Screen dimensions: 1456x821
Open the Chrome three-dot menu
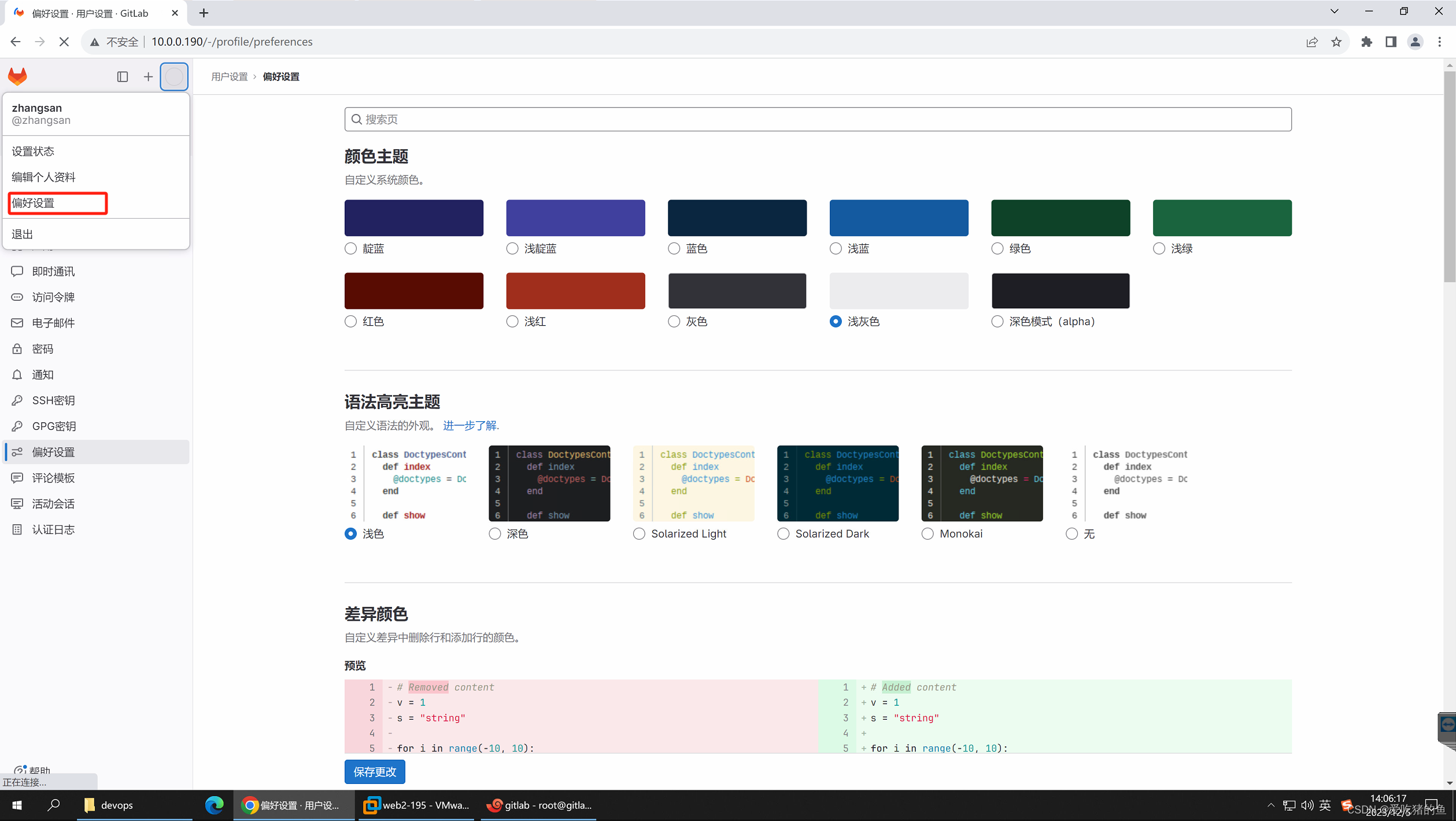[x=1440, y=42]
